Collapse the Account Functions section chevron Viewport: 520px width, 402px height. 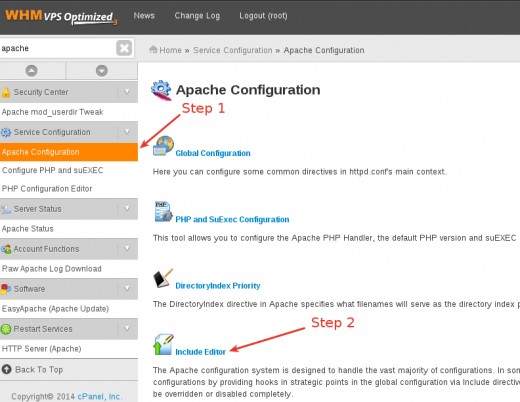pos(127,248)
